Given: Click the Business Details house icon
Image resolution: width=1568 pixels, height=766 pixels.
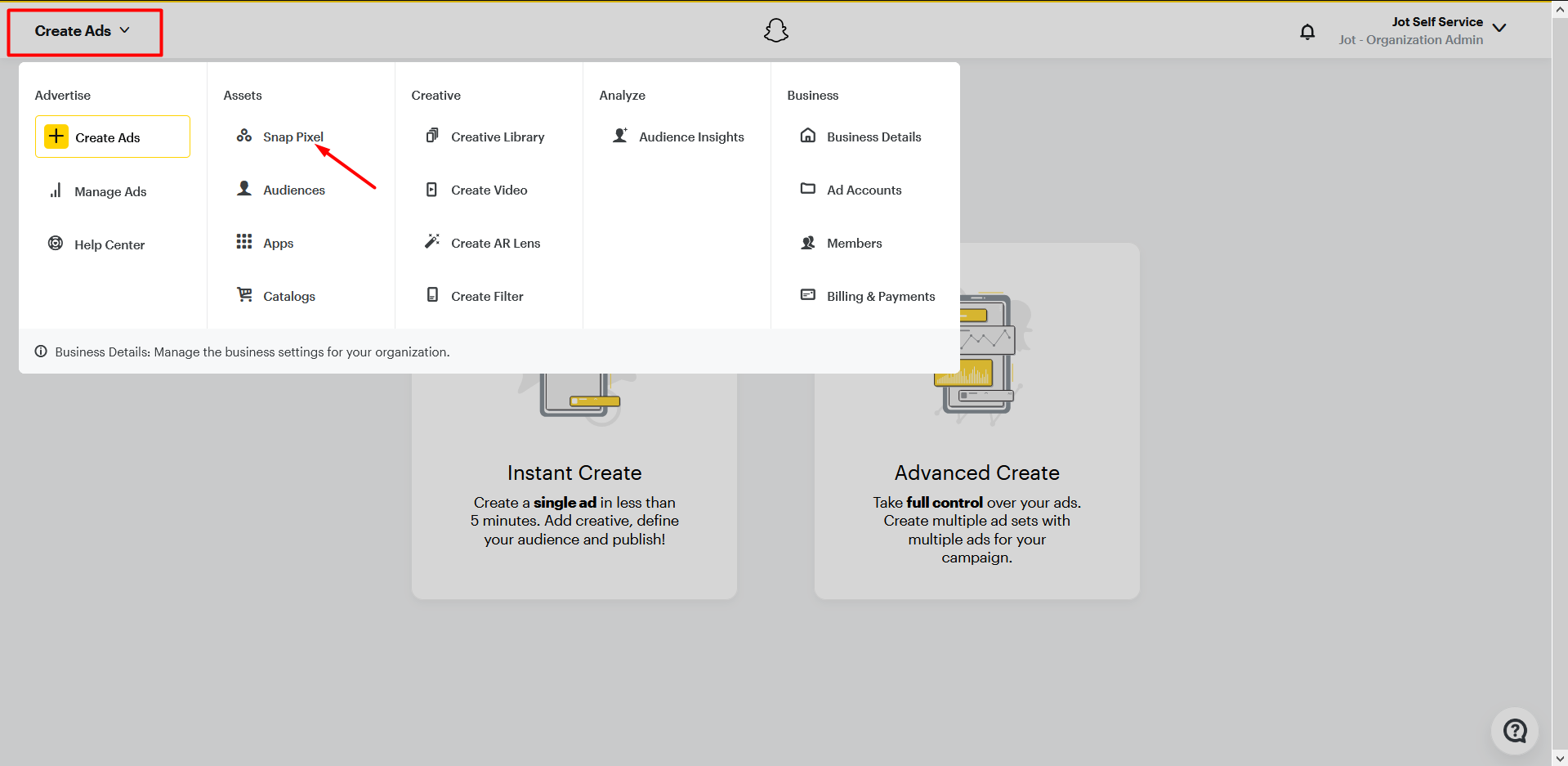Looking at the screenshot, I should point(808,136).
